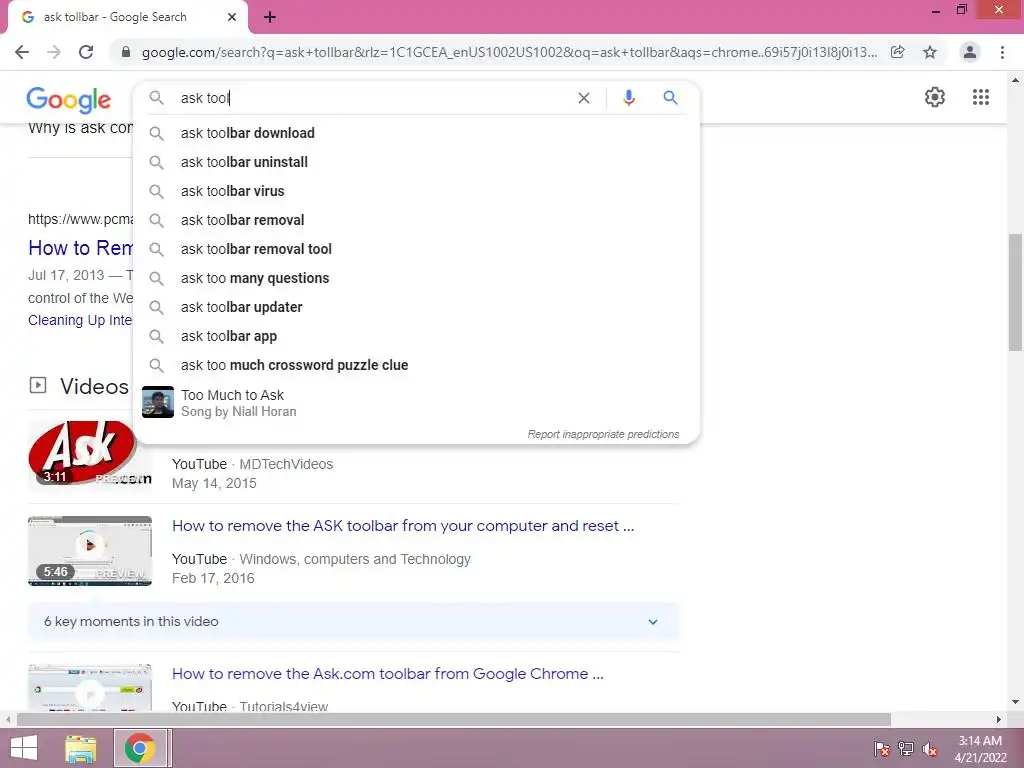Click Chrome icon on taskbar

140,748
